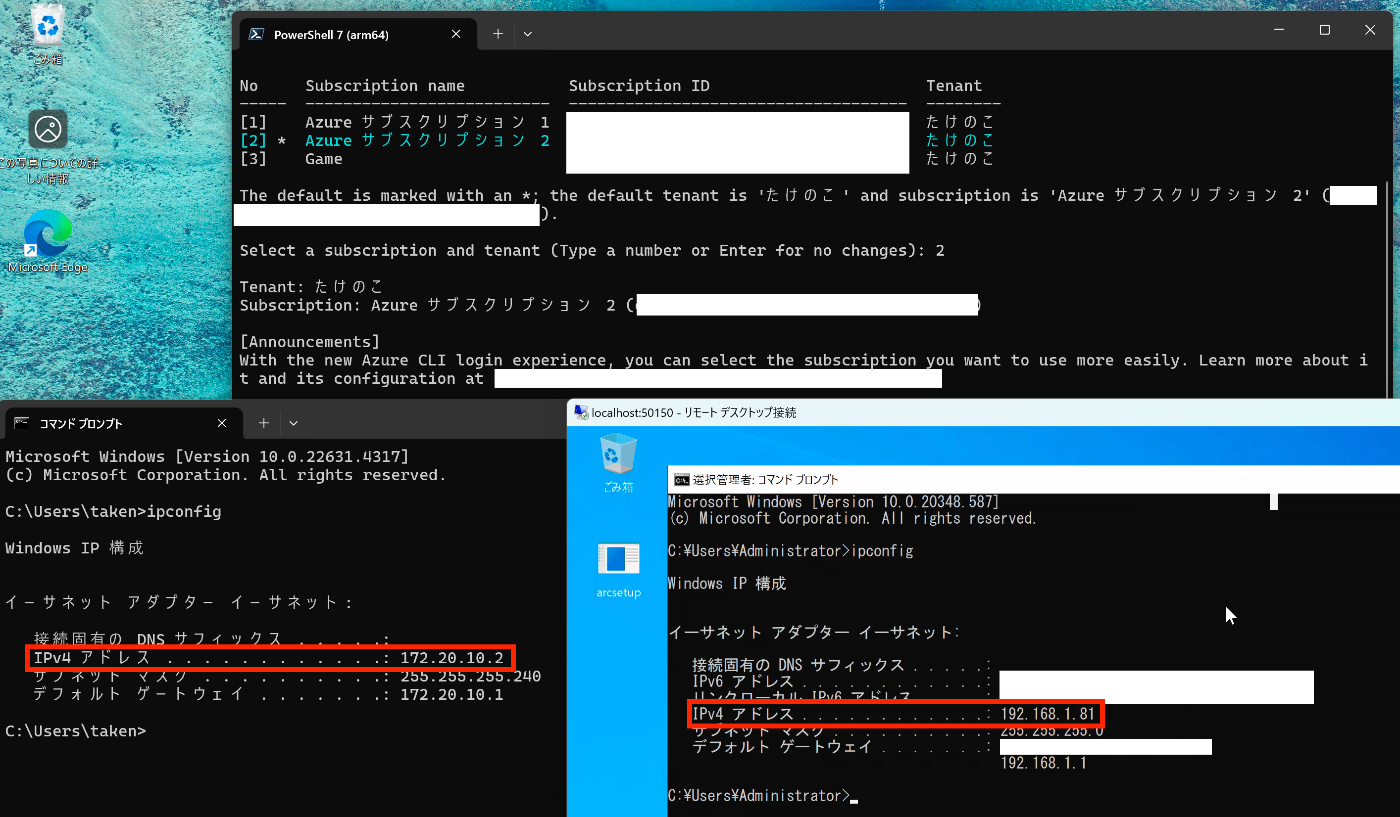The height and width of the screenshot is (817, 1400).
Task: Click the 'Select a subscription and tenant' prompt line
Action: (592, 250)
